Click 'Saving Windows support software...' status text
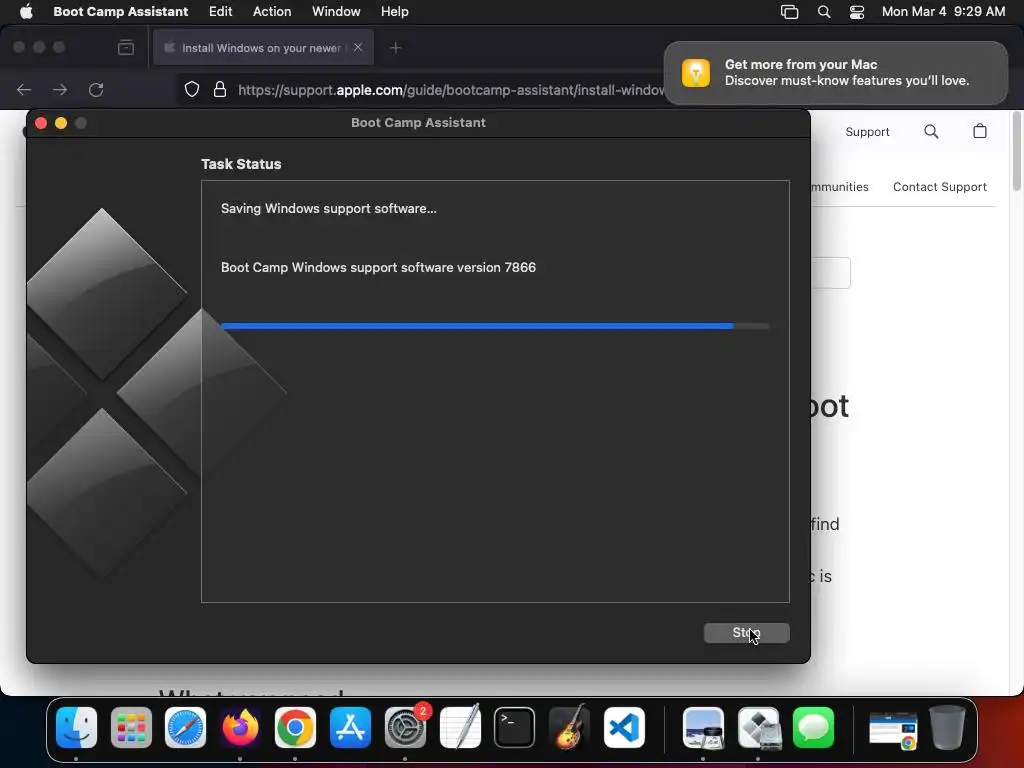Viewport: 1024px width, 768px height. pos(328,208)
